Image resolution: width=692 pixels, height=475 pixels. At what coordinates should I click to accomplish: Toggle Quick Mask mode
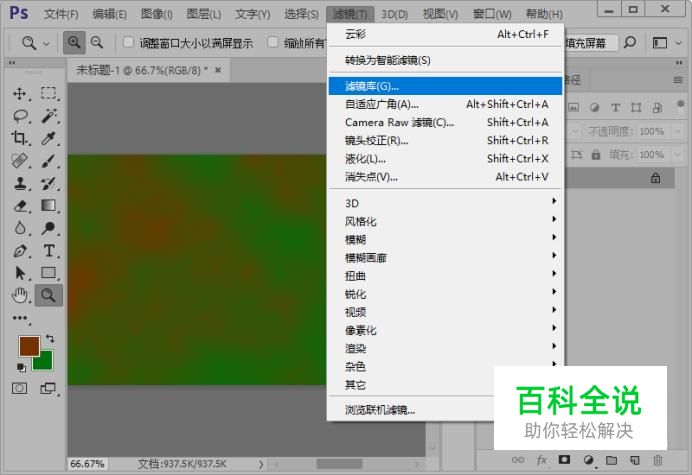coord(19,388)
